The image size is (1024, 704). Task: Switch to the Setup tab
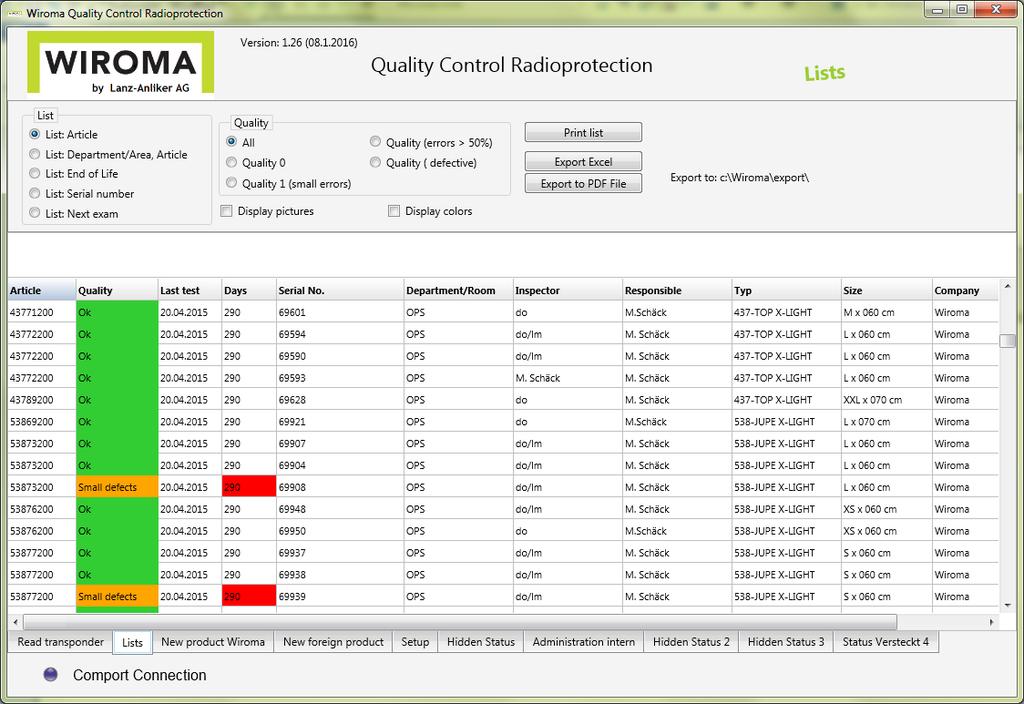[415, 642]
